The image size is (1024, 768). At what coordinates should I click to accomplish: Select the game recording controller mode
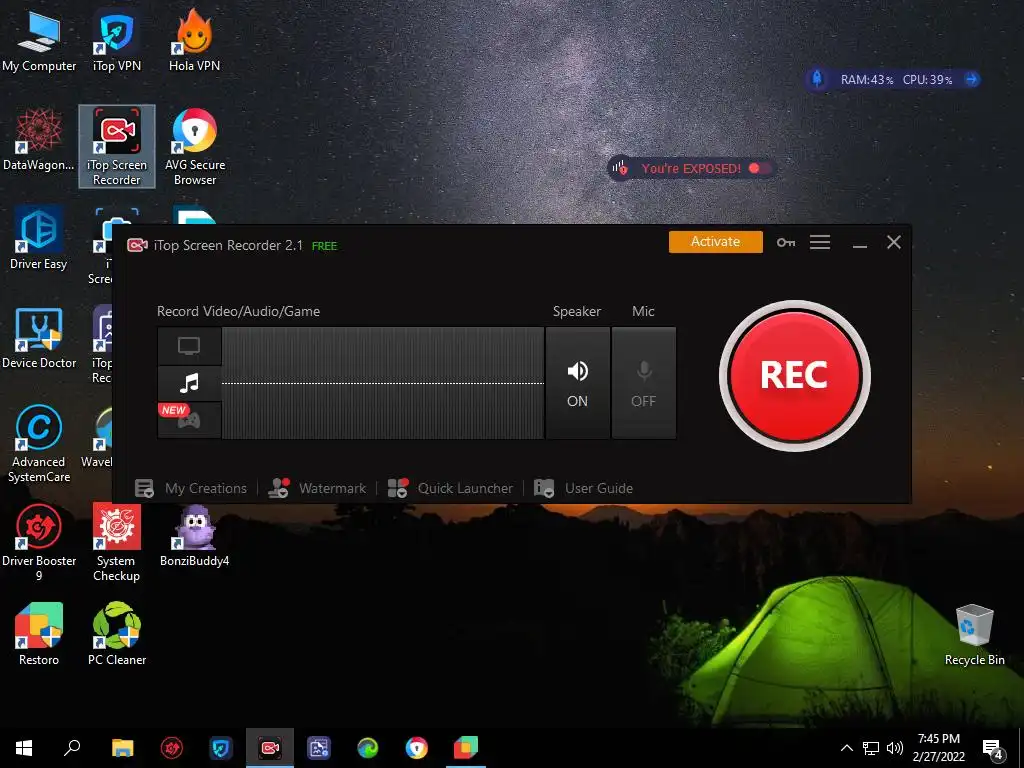click(x=189, y=421)
